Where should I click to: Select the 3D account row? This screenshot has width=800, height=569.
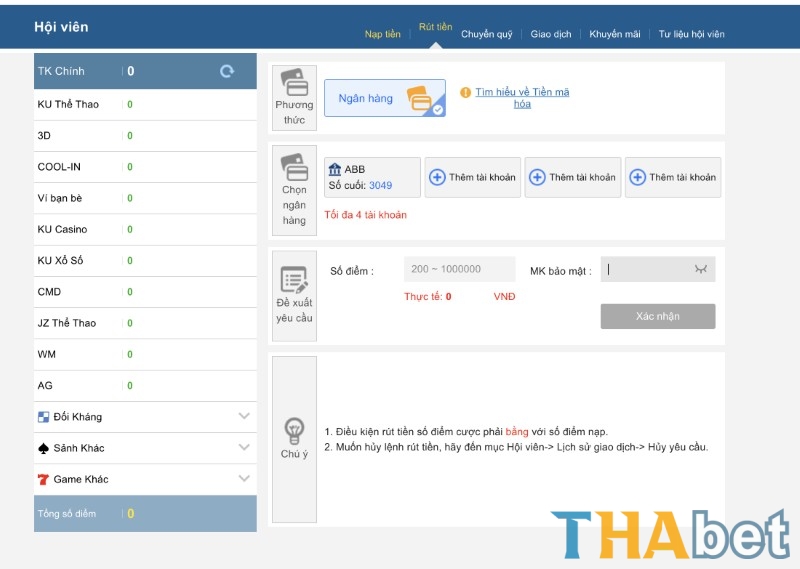[145, 136]
